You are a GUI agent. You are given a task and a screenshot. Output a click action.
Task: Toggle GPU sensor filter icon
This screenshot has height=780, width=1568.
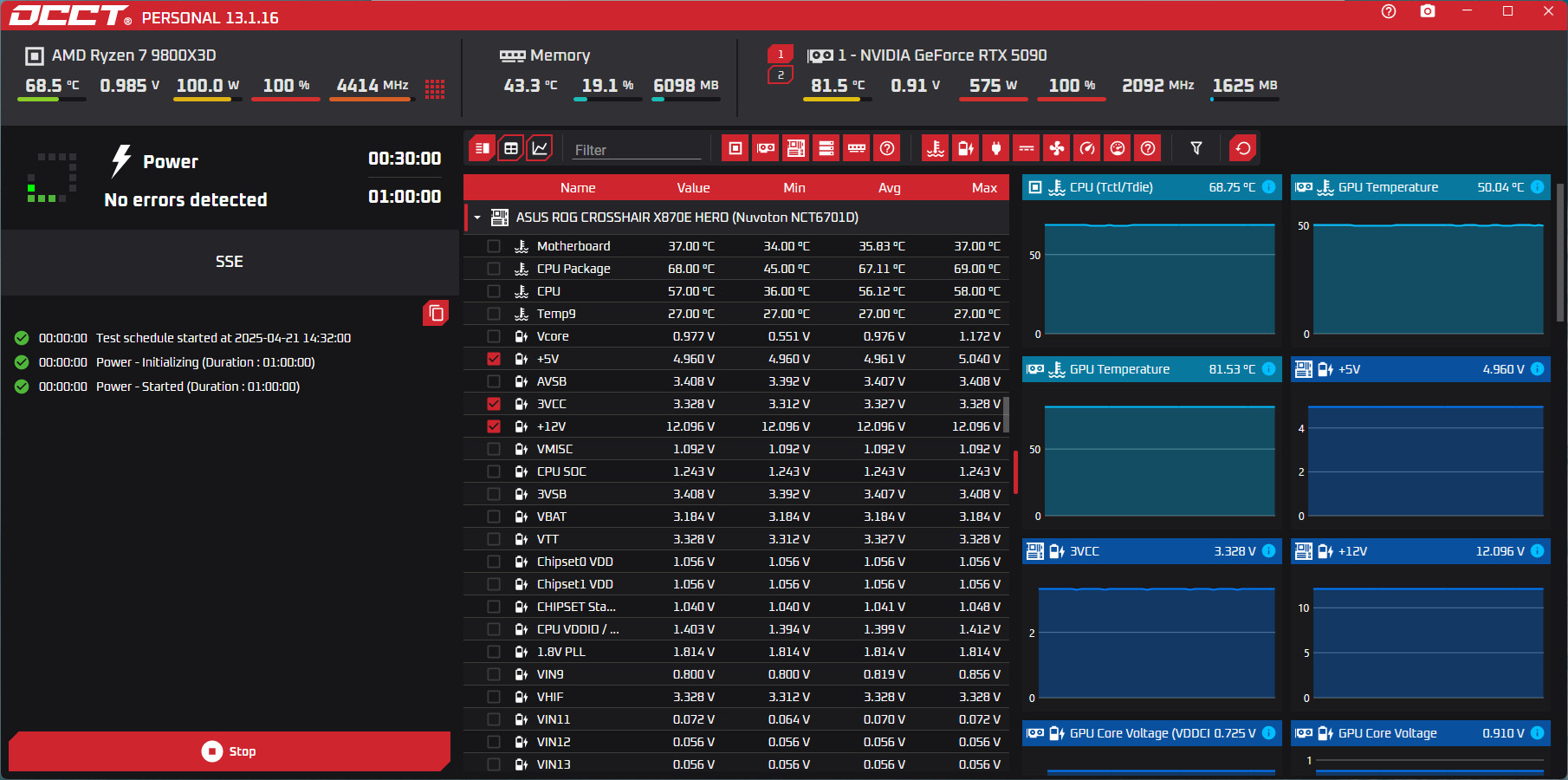pos(766,148)
